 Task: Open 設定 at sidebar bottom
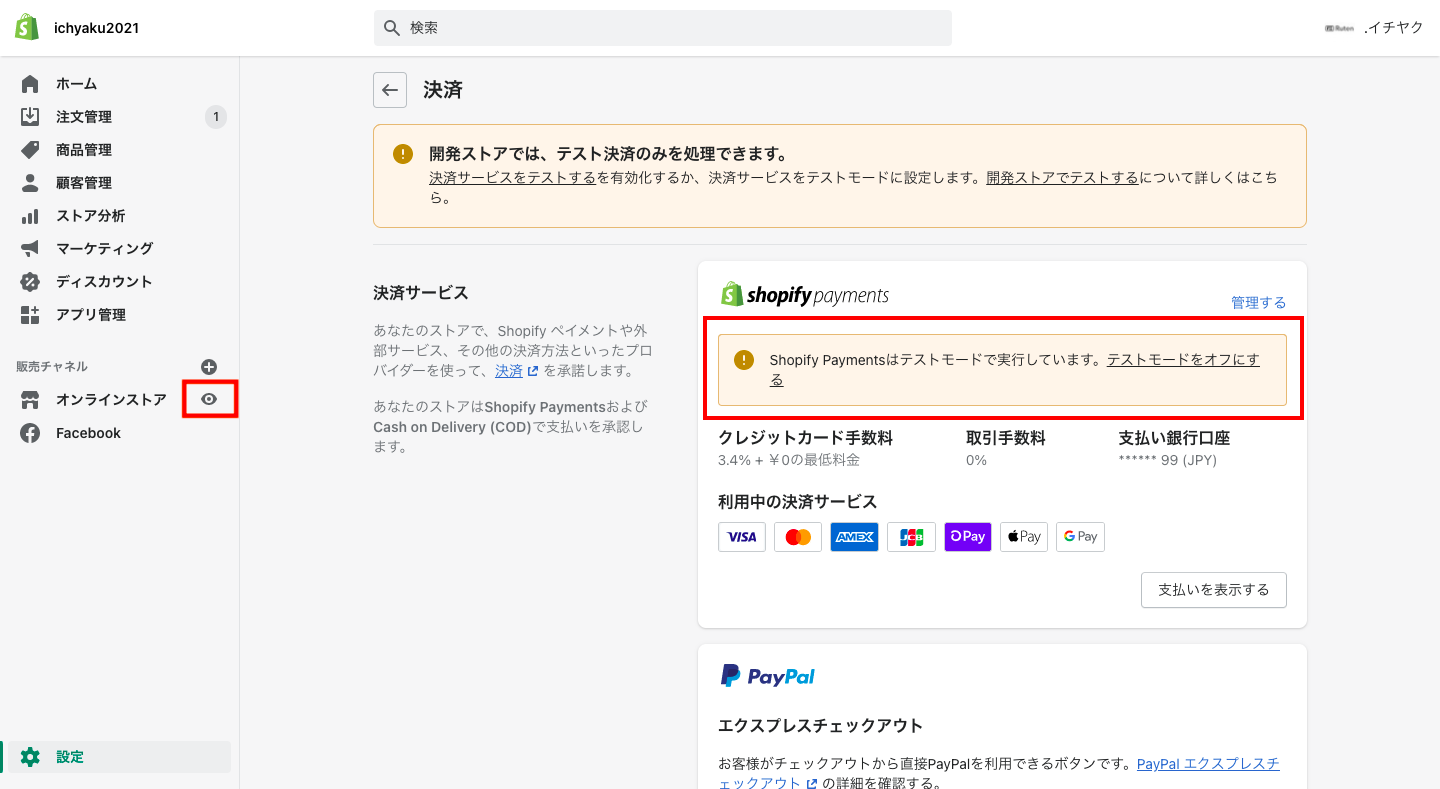pyautogui.click(x=120, y=757)
